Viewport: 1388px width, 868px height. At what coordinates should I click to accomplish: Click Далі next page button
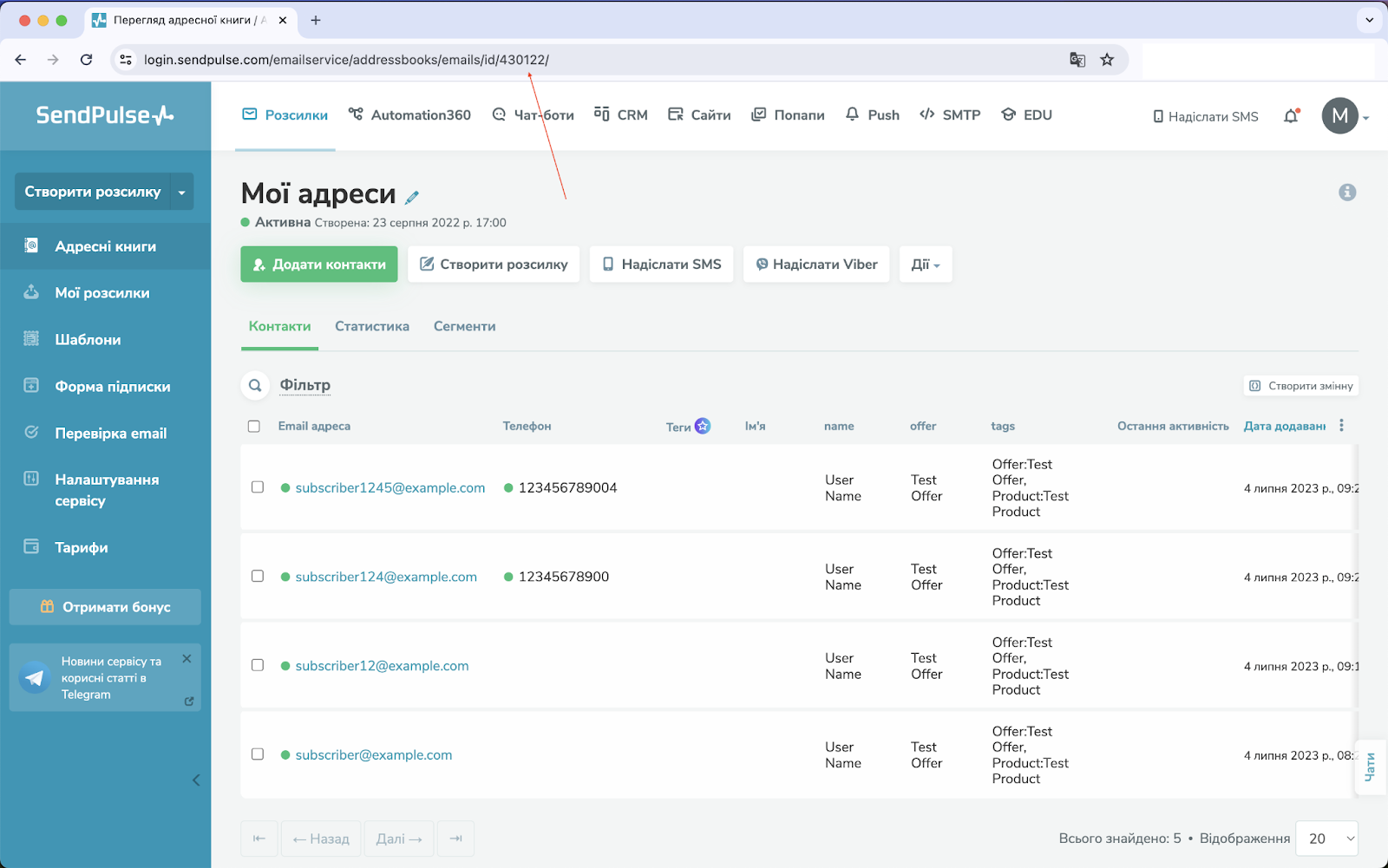399,839
